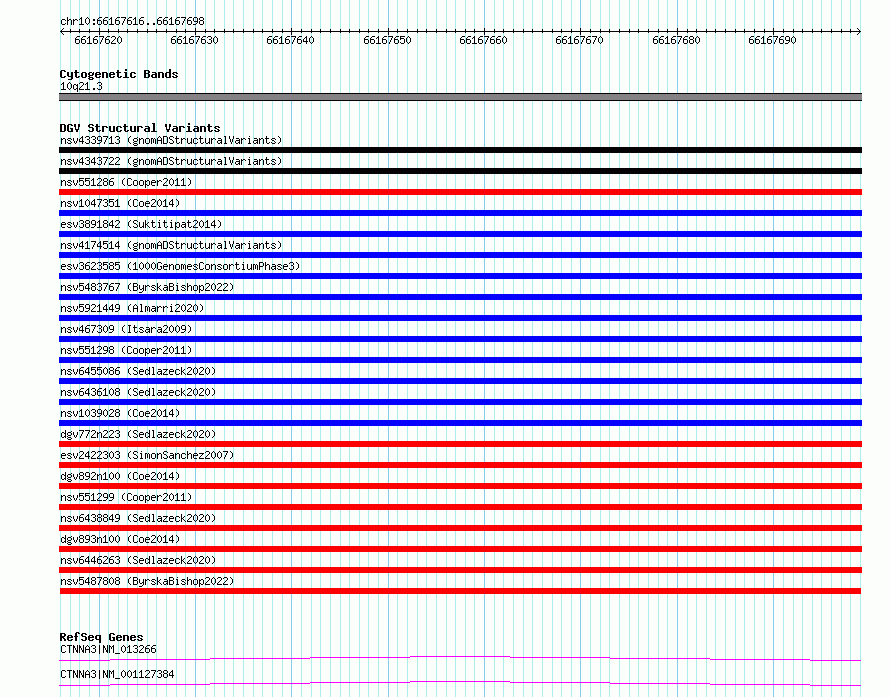Open variant esv3623585 (1000GenomesConsortiumPhase3)

pos(180,266)
